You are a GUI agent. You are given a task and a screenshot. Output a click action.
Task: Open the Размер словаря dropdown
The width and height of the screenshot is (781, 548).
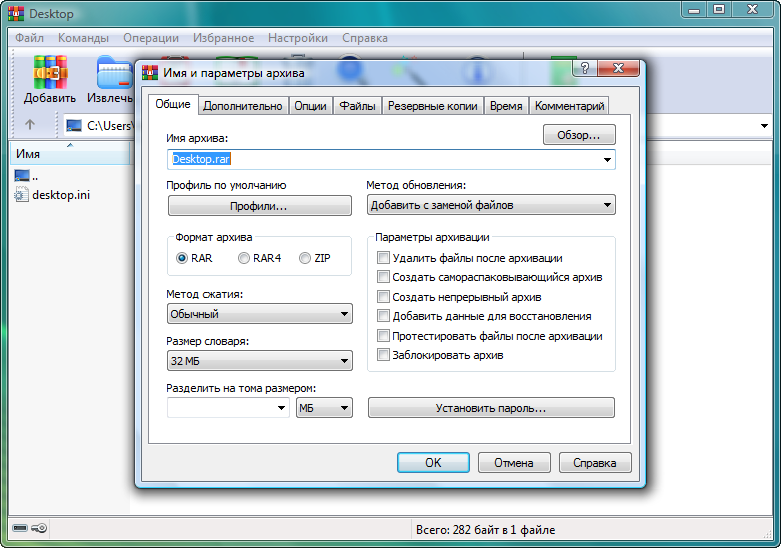tap(260, 361)
